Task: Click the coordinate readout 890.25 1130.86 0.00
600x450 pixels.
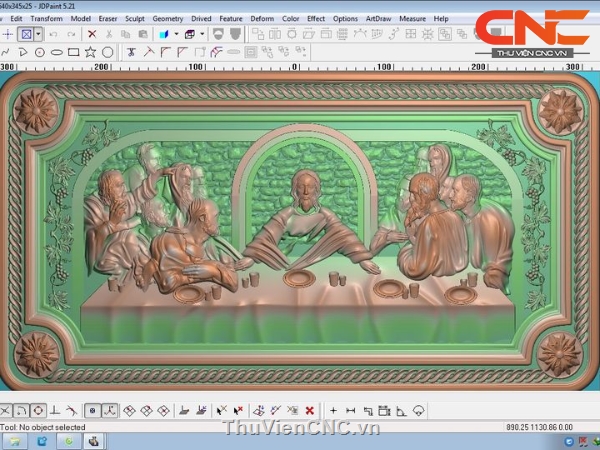Action: coord(539,427)
